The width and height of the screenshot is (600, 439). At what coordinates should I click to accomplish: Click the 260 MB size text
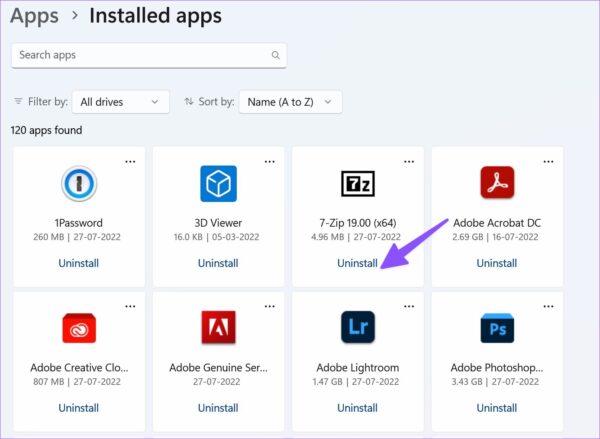pyautogui.click(x=49, y=237)
